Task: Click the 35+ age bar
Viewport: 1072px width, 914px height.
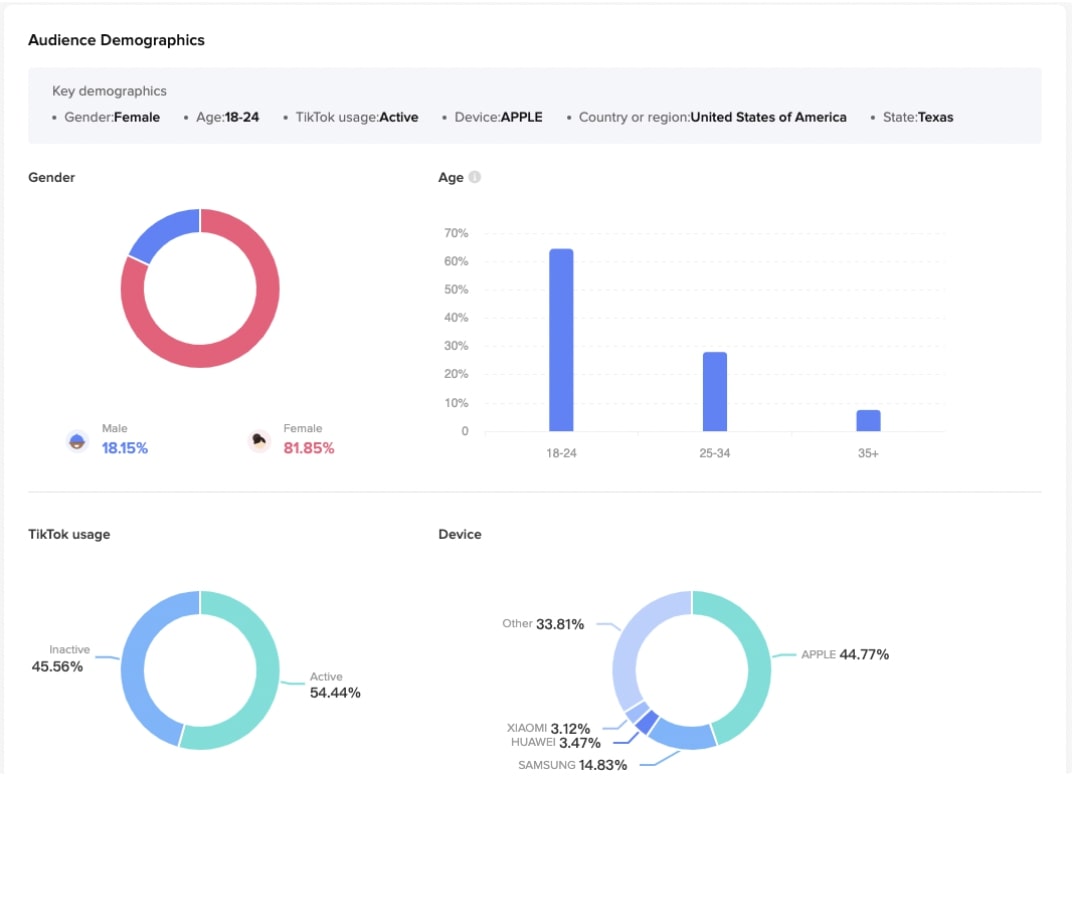Action: pyautogui.click(x=868, y=420)
